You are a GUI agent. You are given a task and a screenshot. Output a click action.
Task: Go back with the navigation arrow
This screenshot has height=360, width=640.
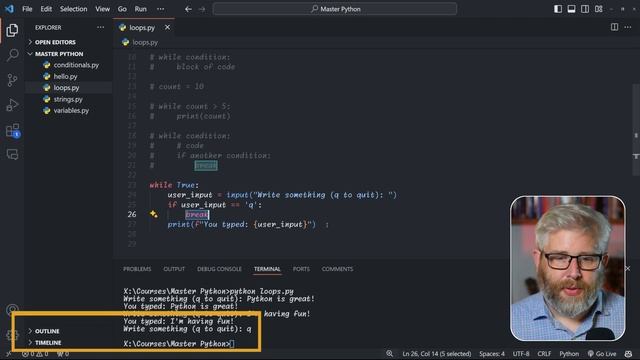[x=188, y=9]
